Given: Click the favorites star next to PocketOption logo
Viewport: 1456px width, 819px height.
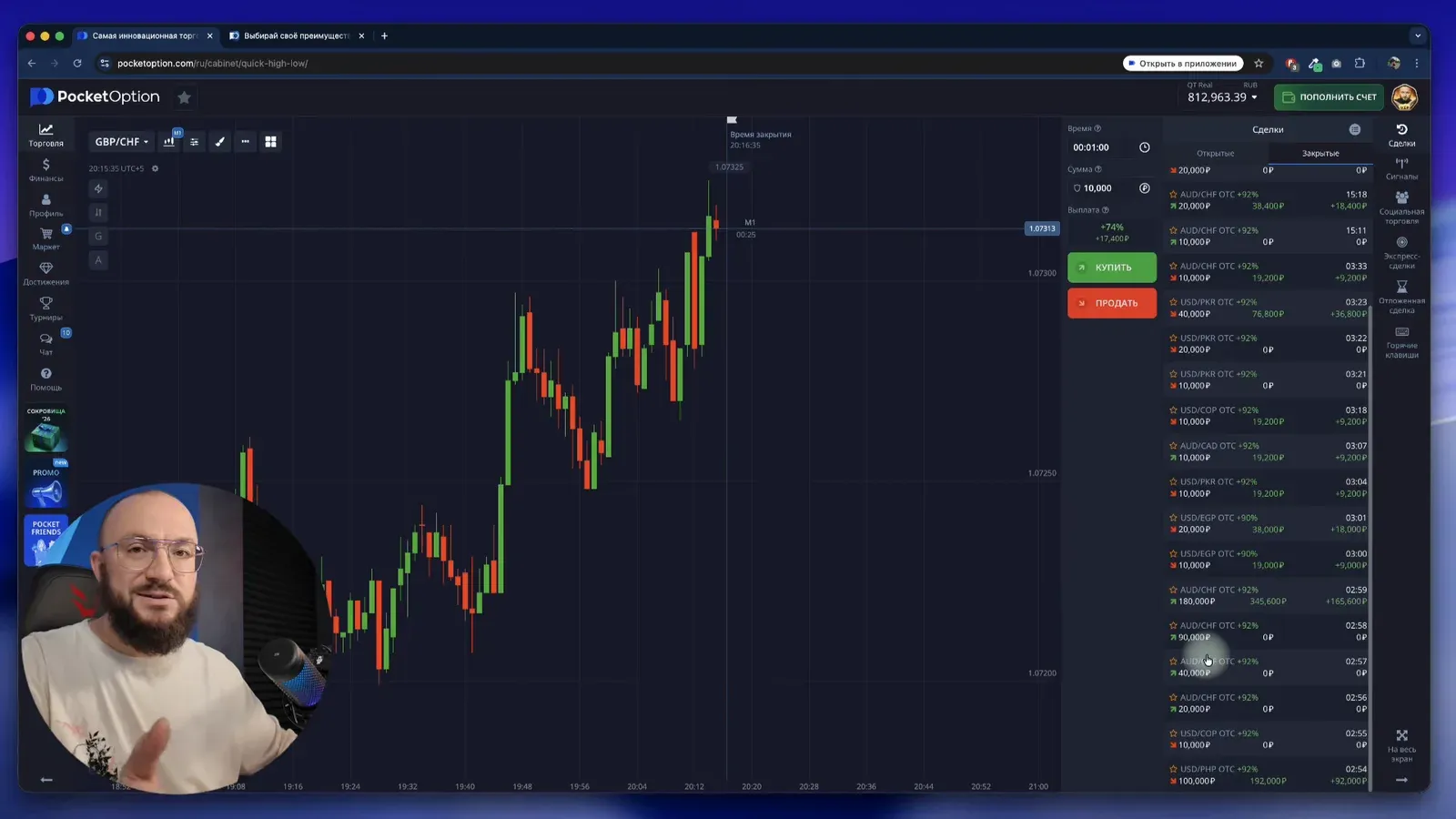Looking at the screenshot, I should tap(184, 97).
